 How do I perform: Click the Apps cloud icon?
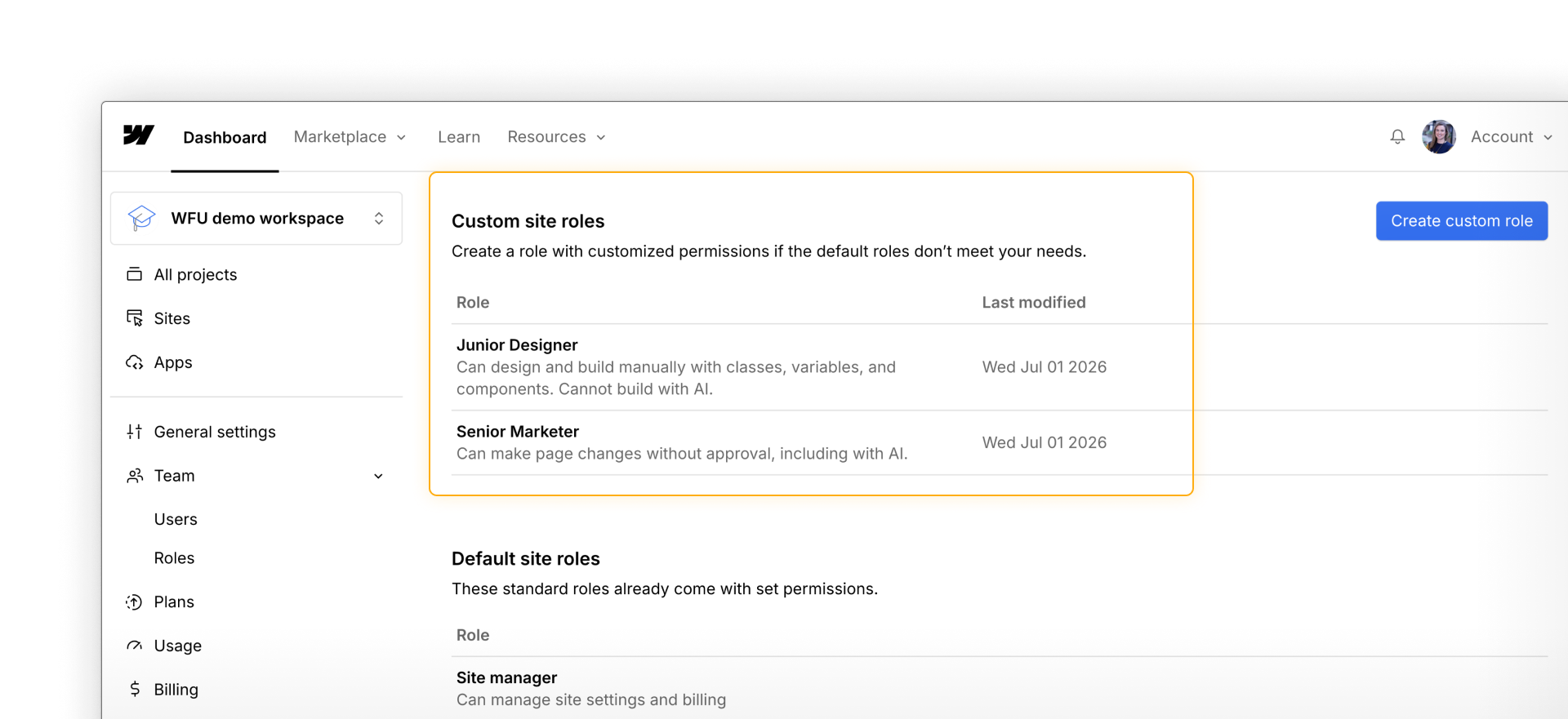[x=135, y=362]
